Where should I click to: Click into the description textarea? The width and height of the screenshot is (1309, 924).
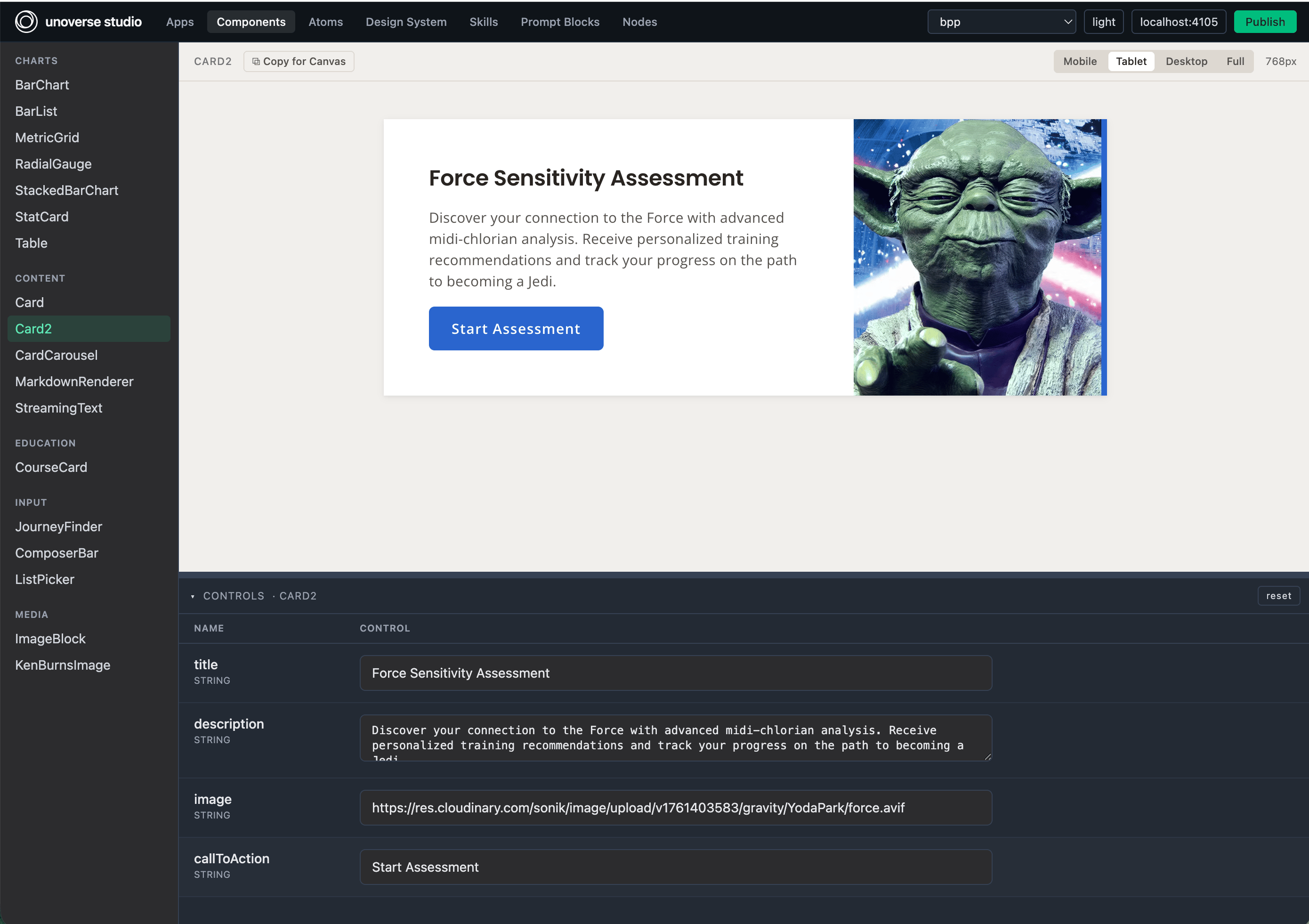(x=676, y=738)
